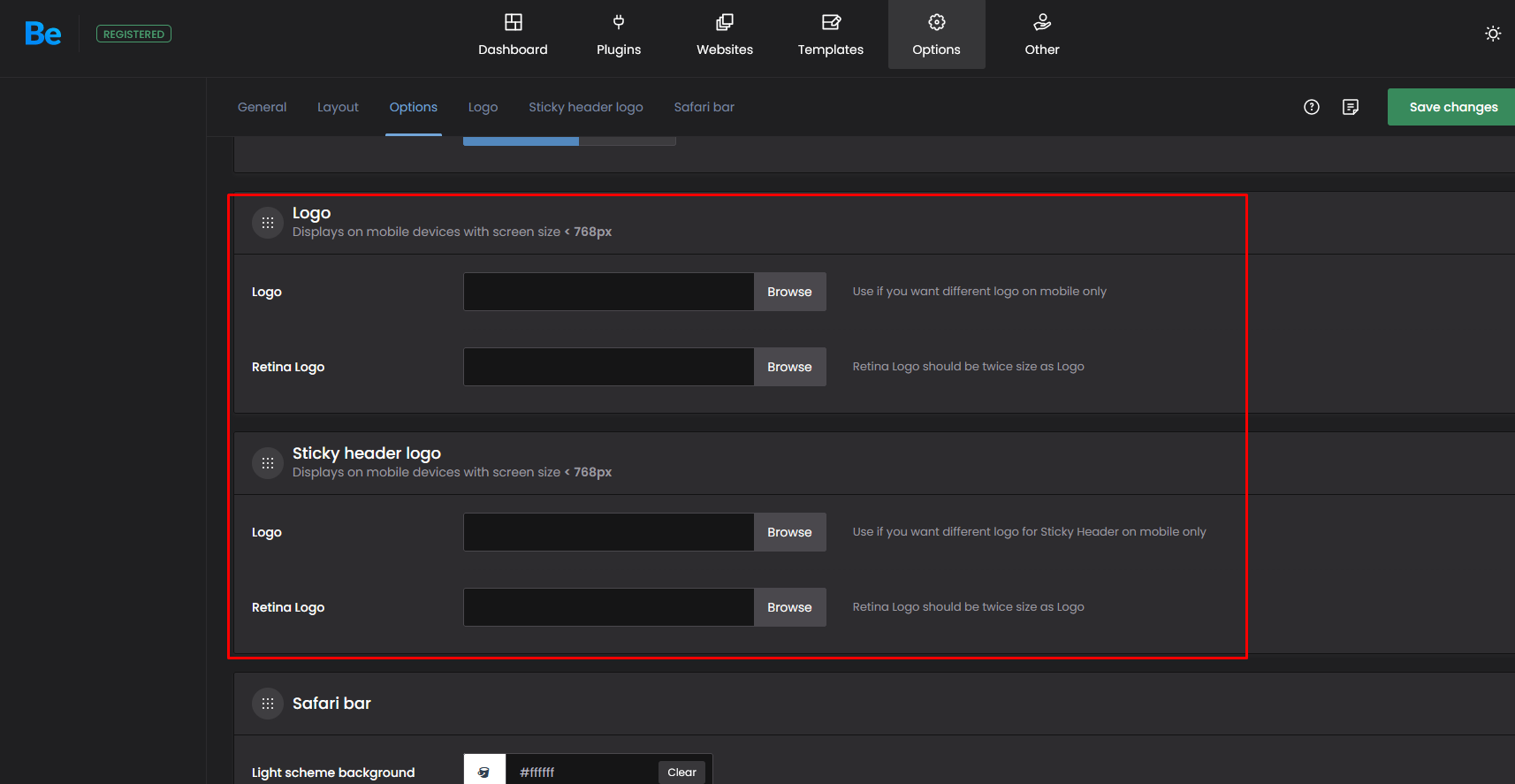Jump to Sticky header logo tab
This screenshot has width=1515, height=784.
coord(586,107)
